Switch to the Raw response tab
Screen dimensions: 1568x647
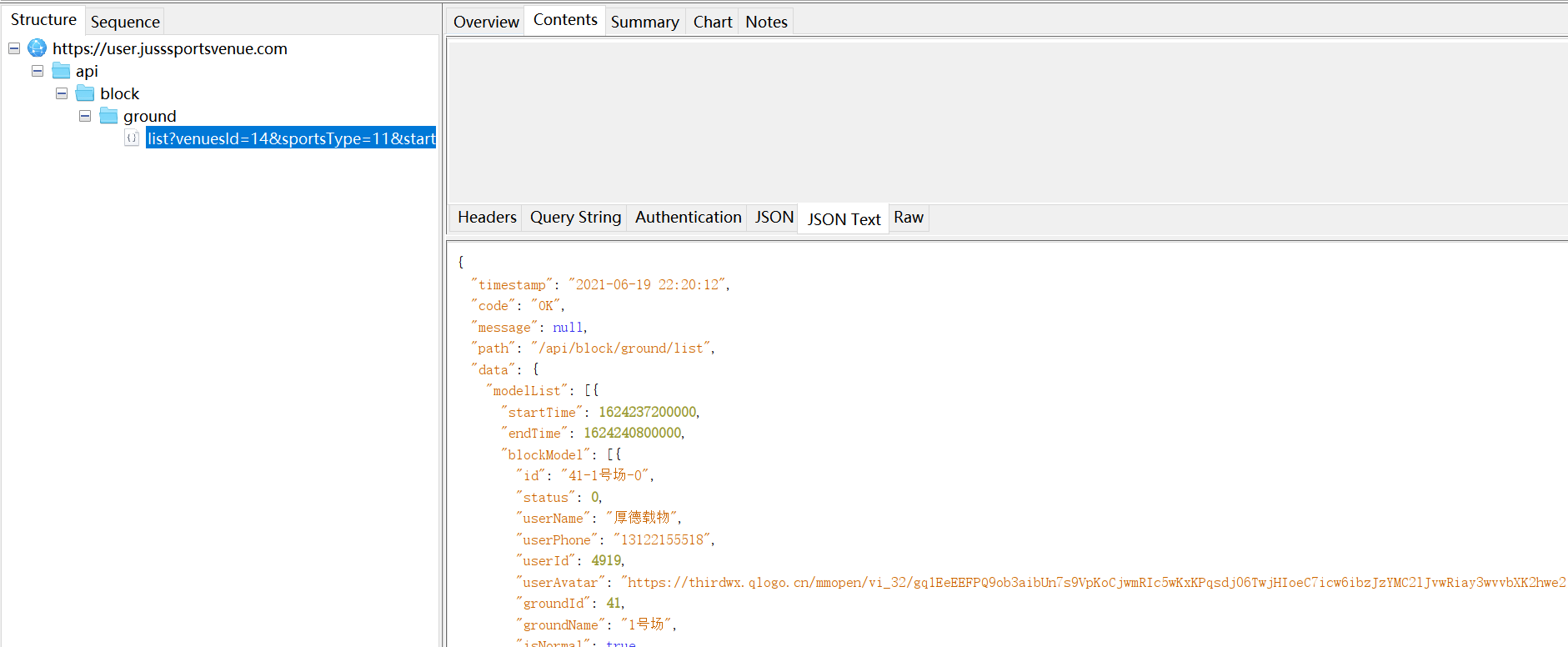pyautogui.click(x=909, y=217)
